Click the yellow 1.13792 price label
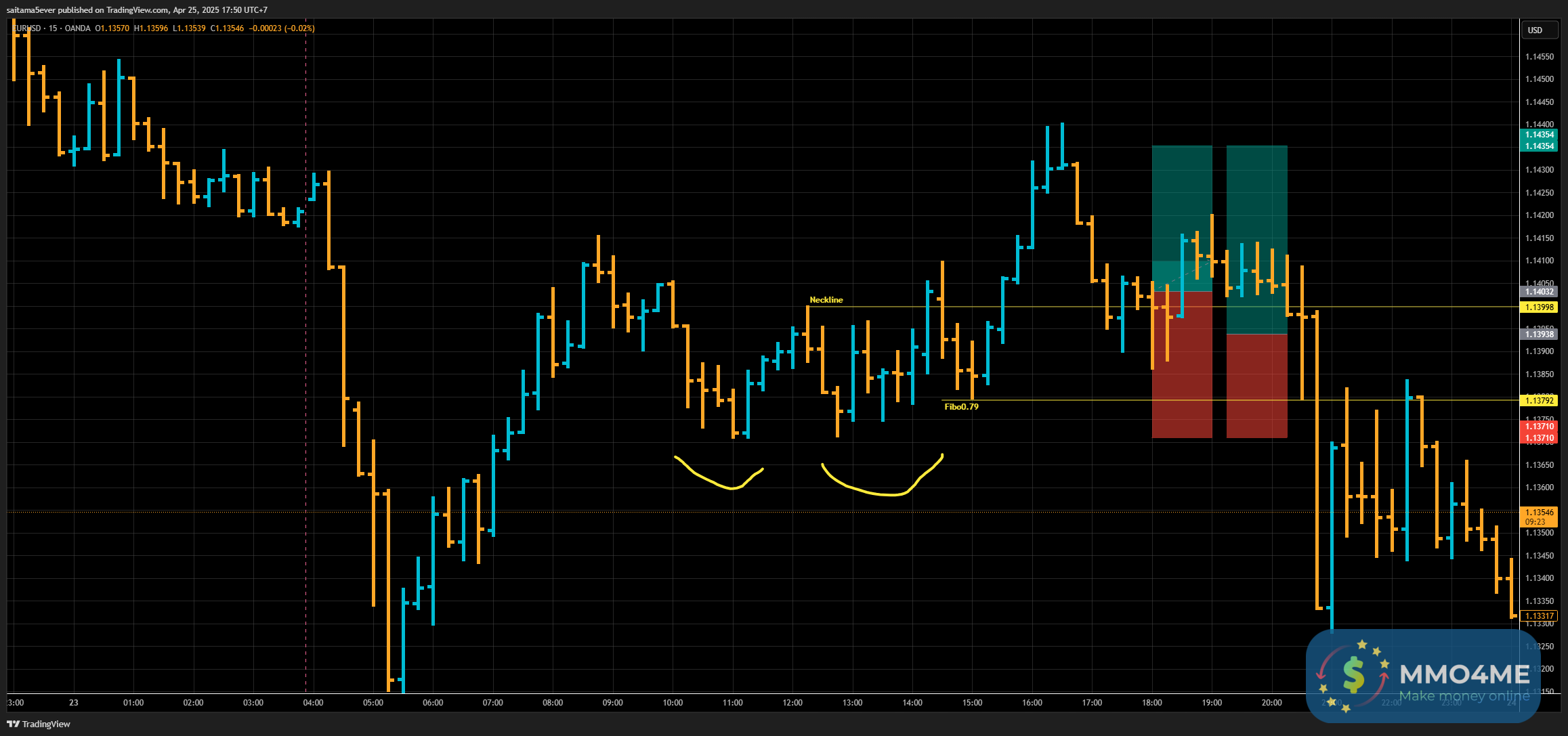This screenshot has width=1568, height=736. (1539, 401)
